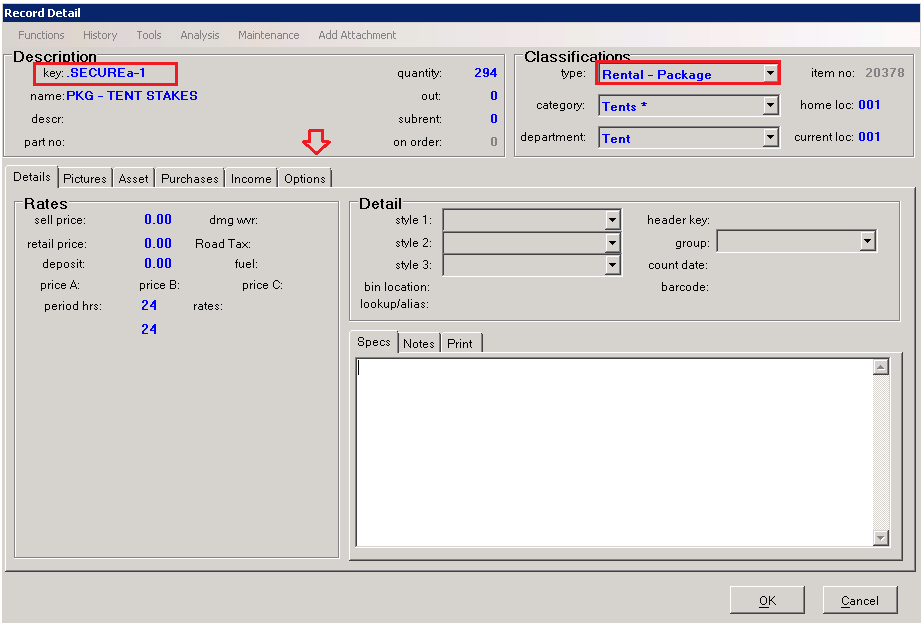Switch to the Pictures tab
This screenshot has width=921, height=629.
(x=85, y=179)
